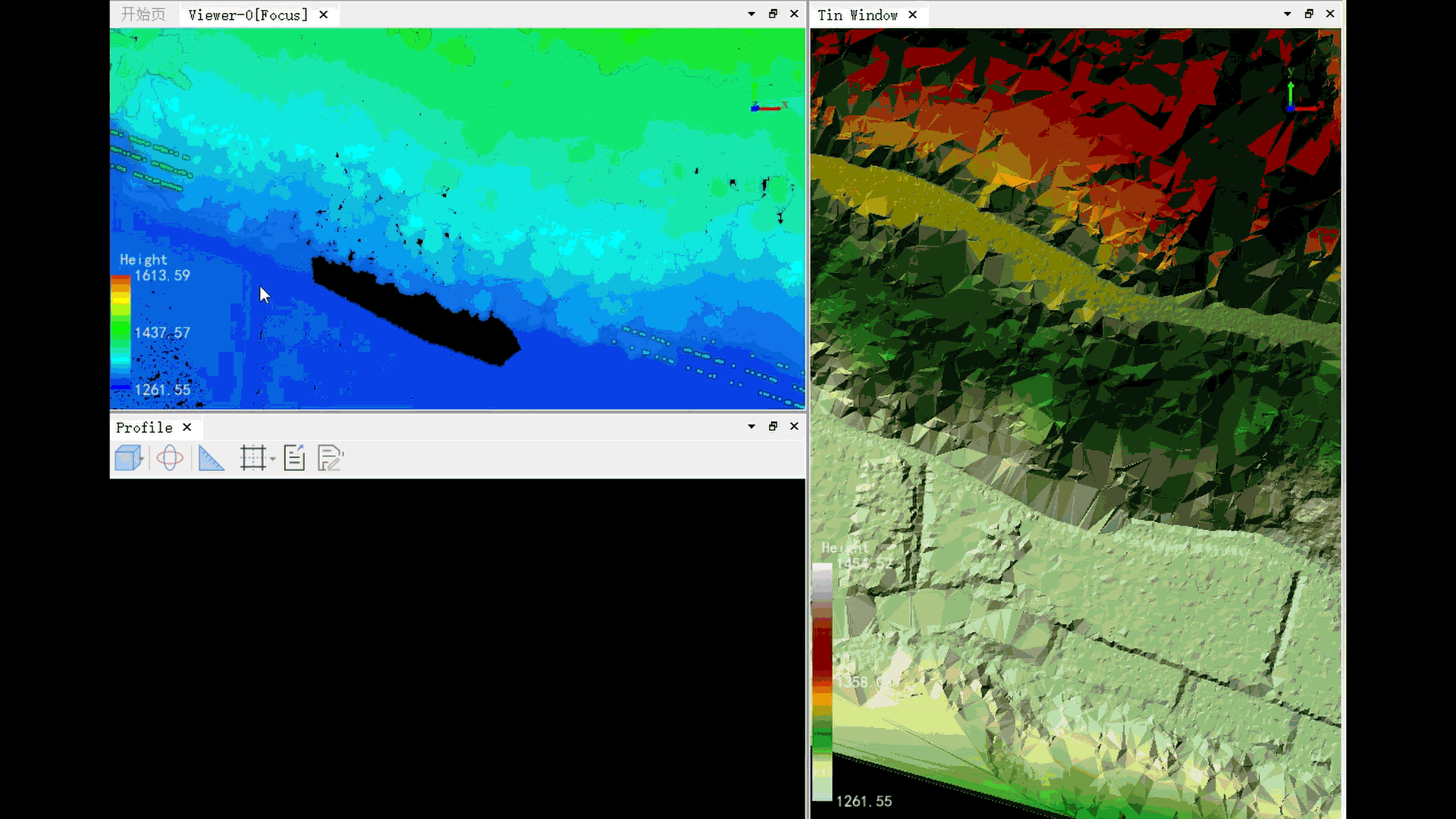Click the edit document icon in Profile toolbar

click(x=330, y=458)
